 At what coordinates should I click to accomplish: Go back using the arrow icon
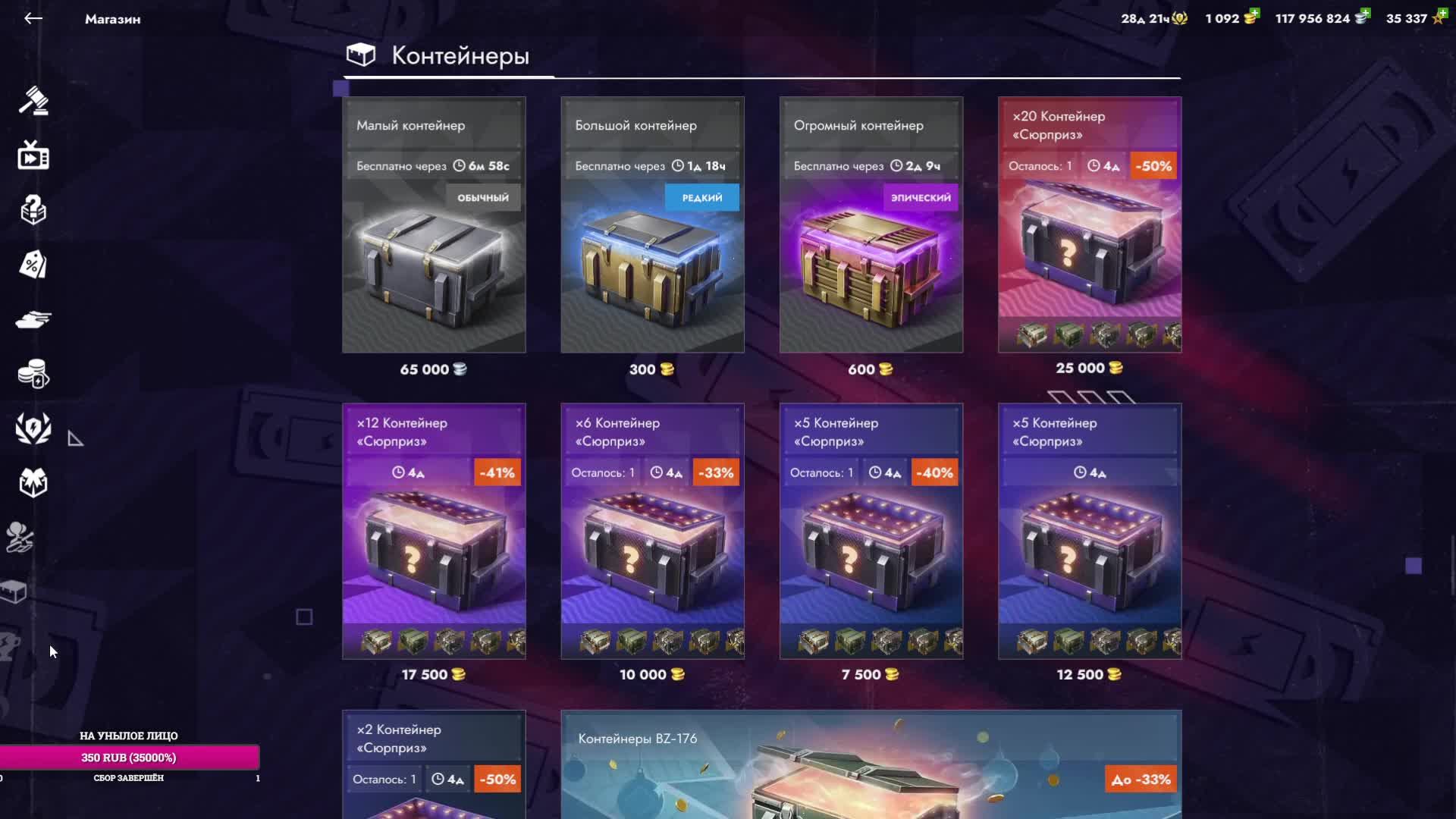point(33,18)
